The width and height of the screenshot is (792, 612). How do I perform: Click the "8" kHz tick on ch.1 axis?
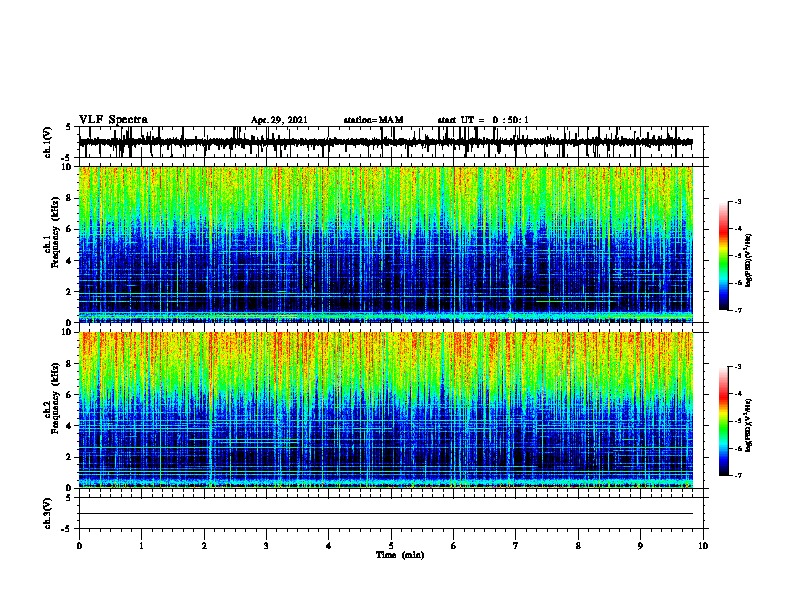[x=70, y=198]
